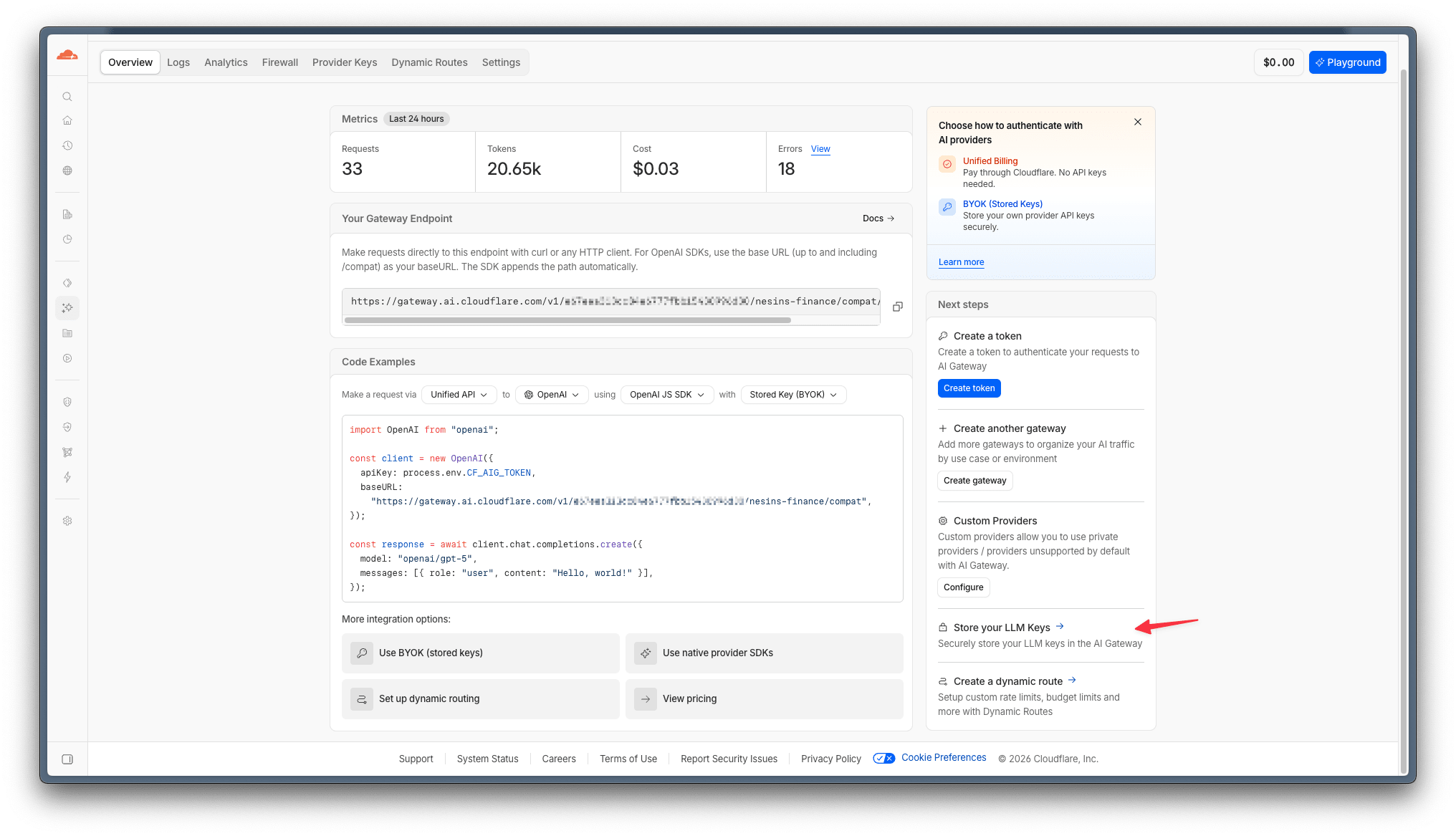
Task: Follow the Learn more link
Action: click(961, 262)
